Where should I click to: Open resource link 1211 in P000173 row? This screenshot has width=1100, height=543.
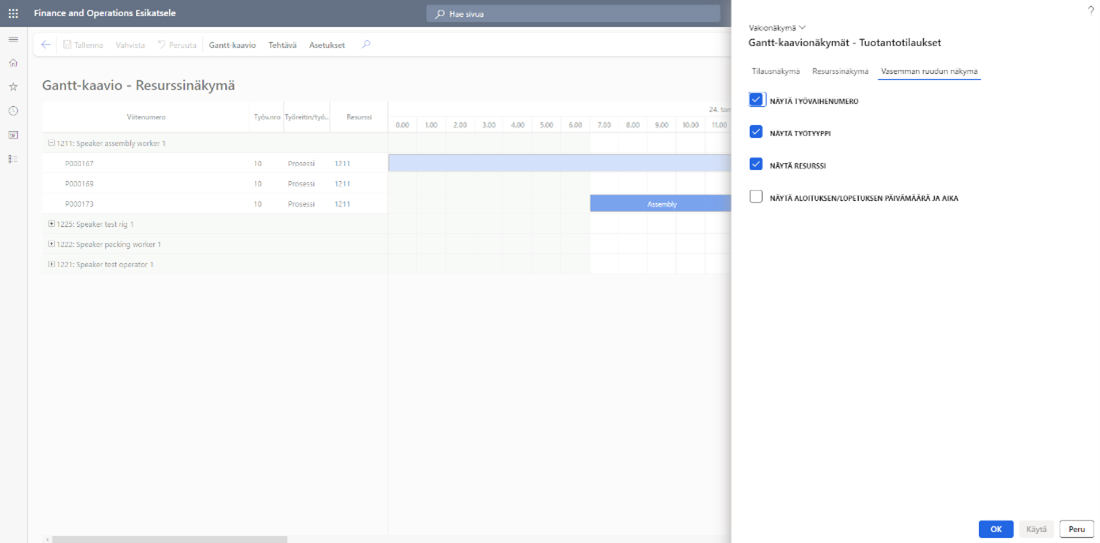(x=342, y=204)
